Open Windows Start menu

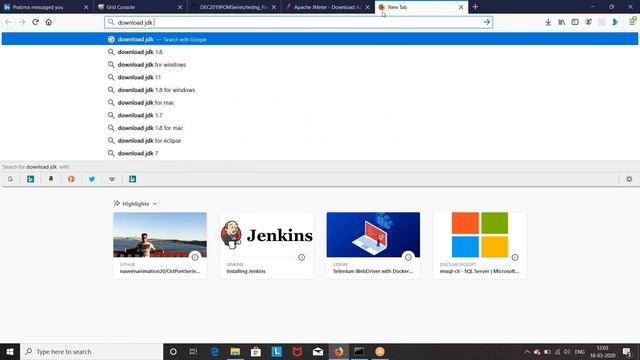point(10,351)
